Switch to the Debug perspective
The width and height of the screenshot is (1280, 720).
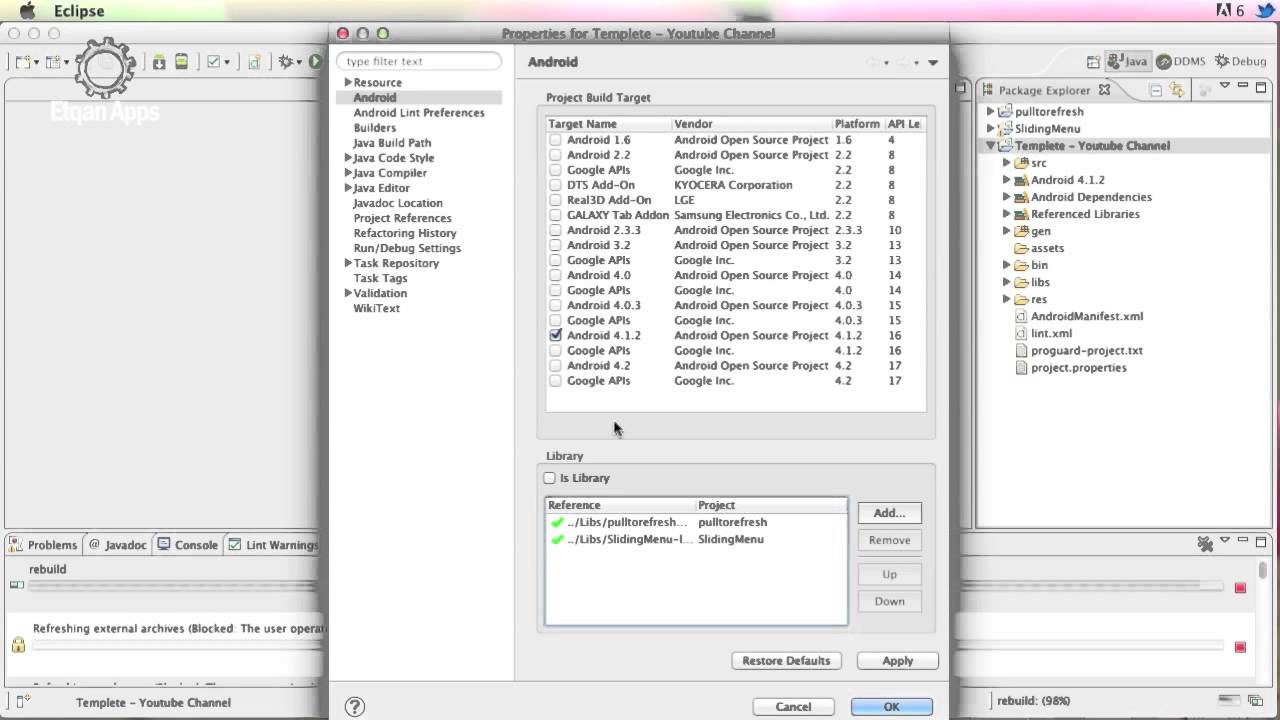(1240, 61)
